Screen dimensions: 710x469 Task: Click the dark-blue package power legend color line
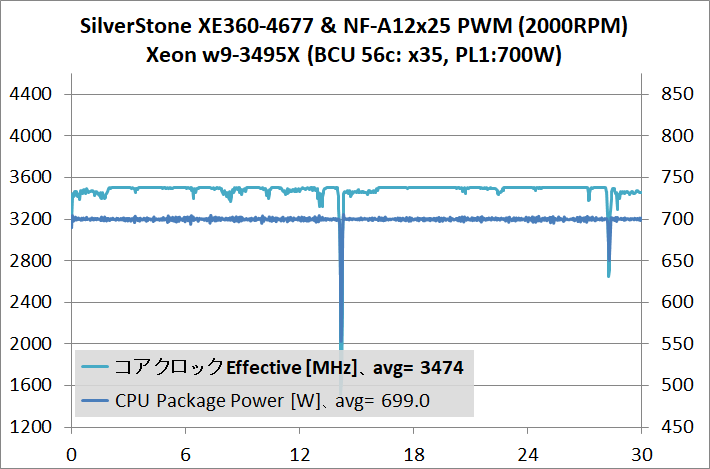point(95,401)
